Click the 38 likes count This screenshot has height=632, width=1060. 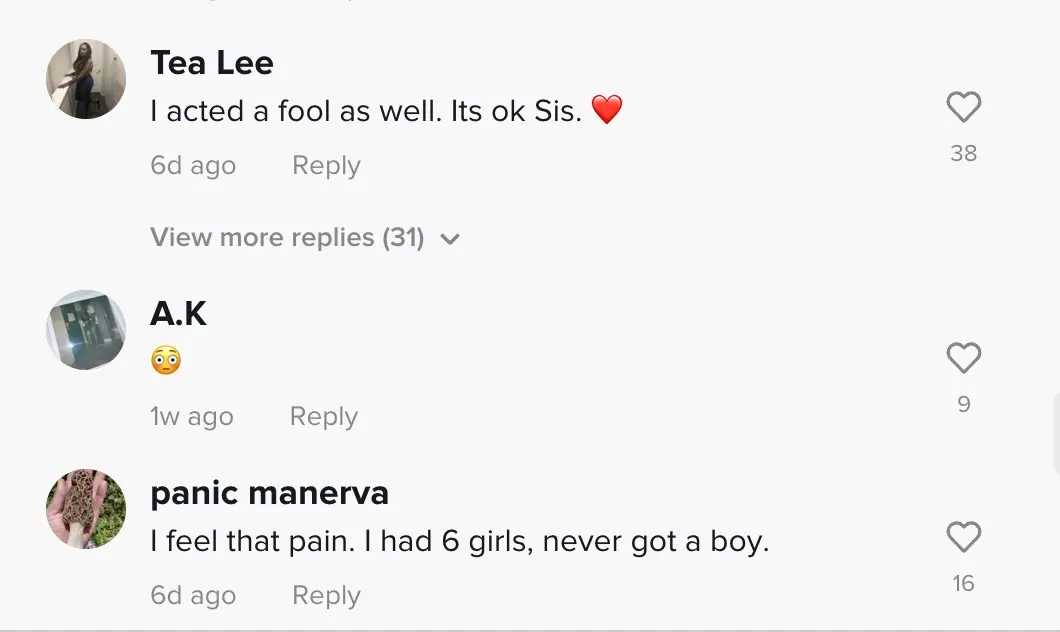pos(963,153)
